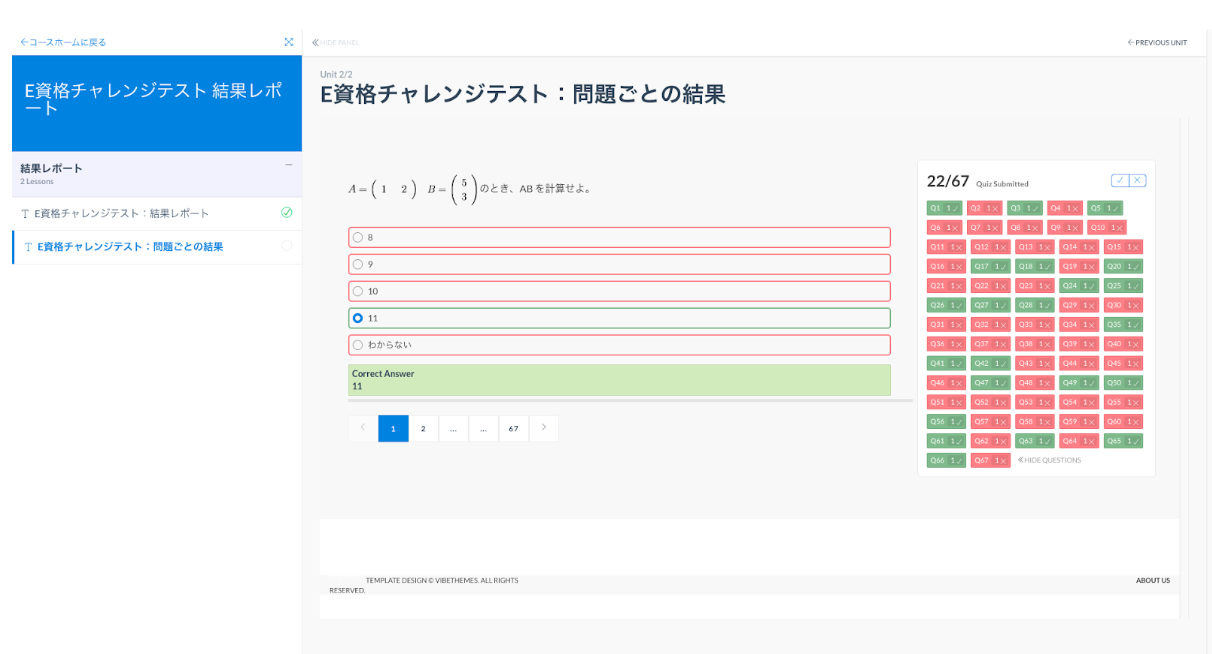Go to next question with right chevron
The width and height of the screenshot is (1212, 654).
click(544, 428)
